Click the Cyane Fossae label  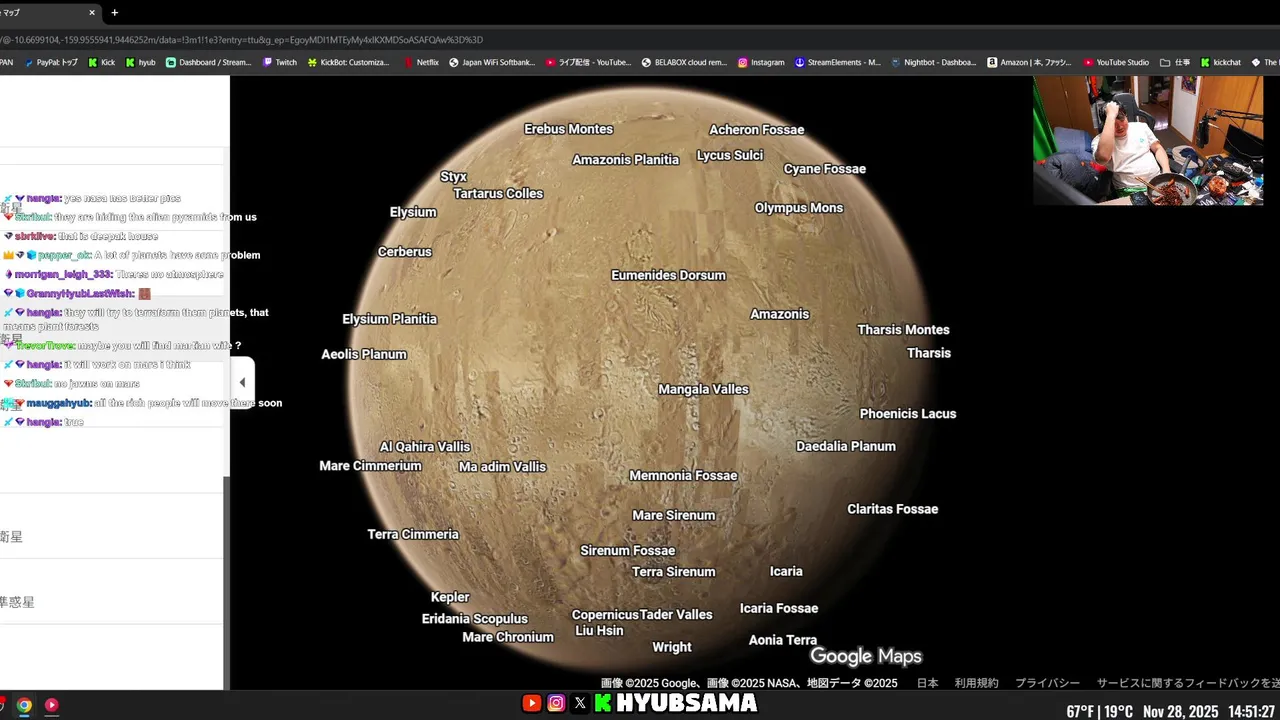[x=824, y=169]
